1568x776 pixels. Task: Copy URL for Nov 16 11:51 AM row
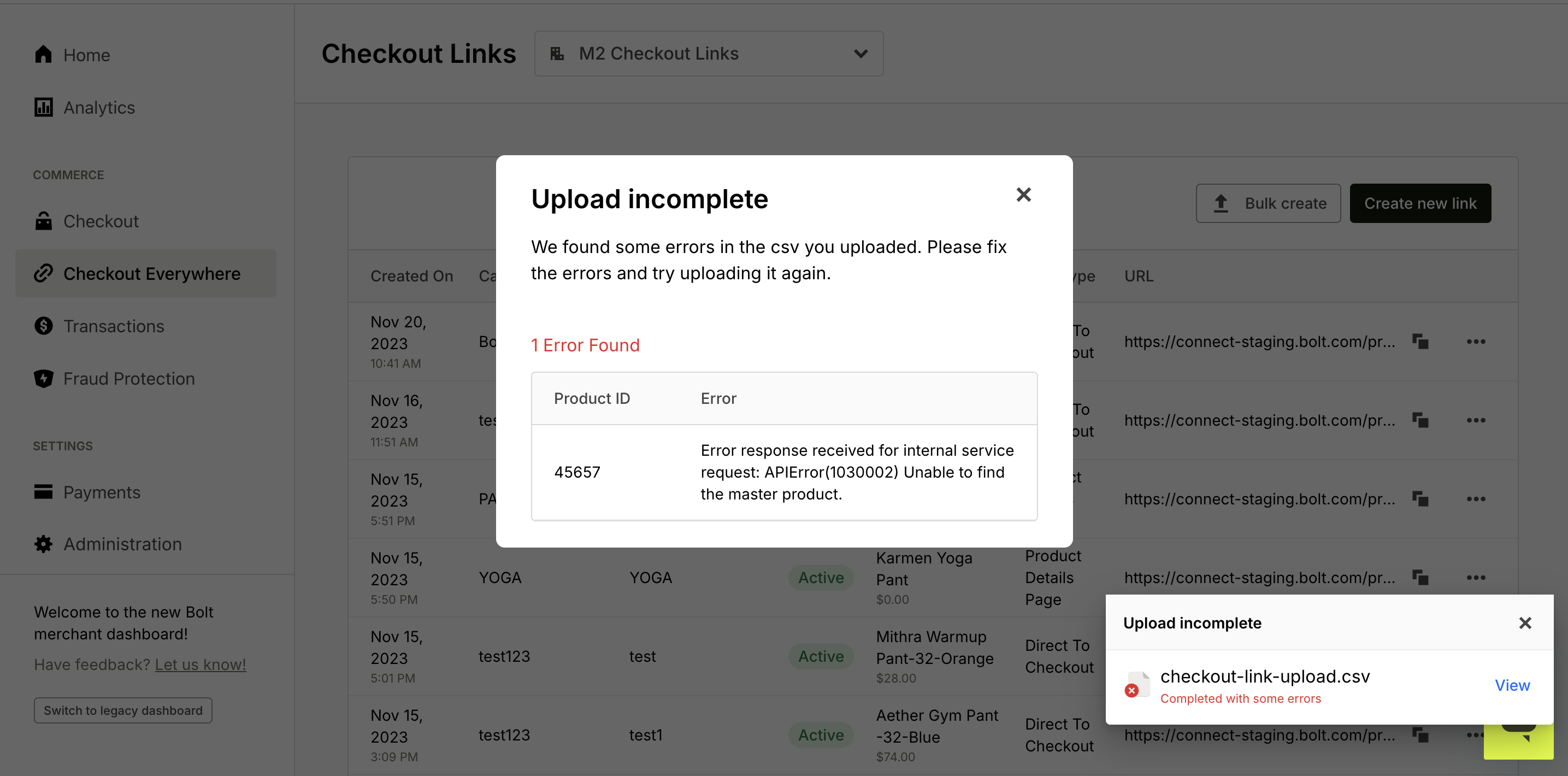[x=1420, y=420]
